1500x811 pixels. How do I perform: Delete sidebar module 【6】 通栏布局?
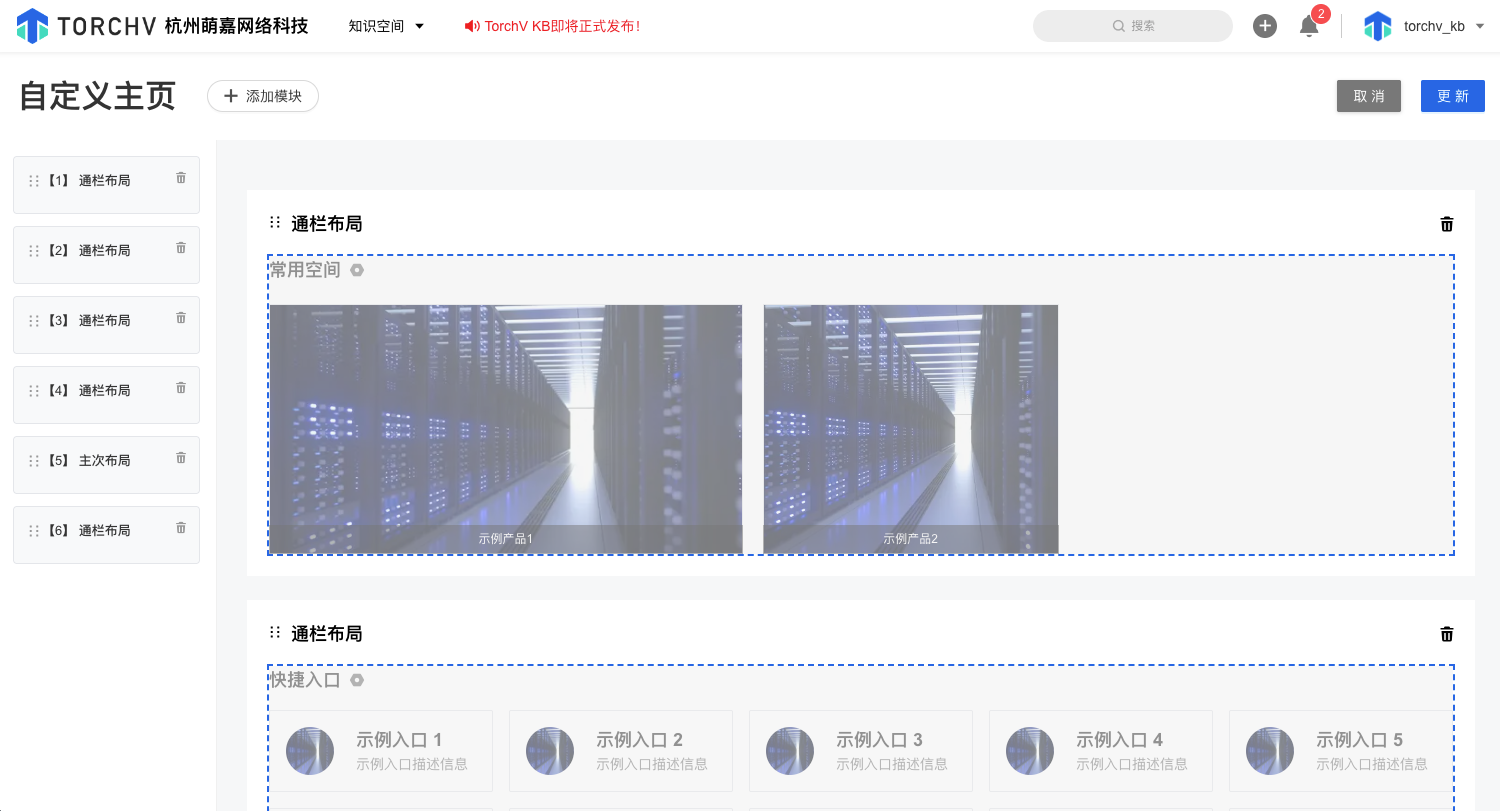181,527
